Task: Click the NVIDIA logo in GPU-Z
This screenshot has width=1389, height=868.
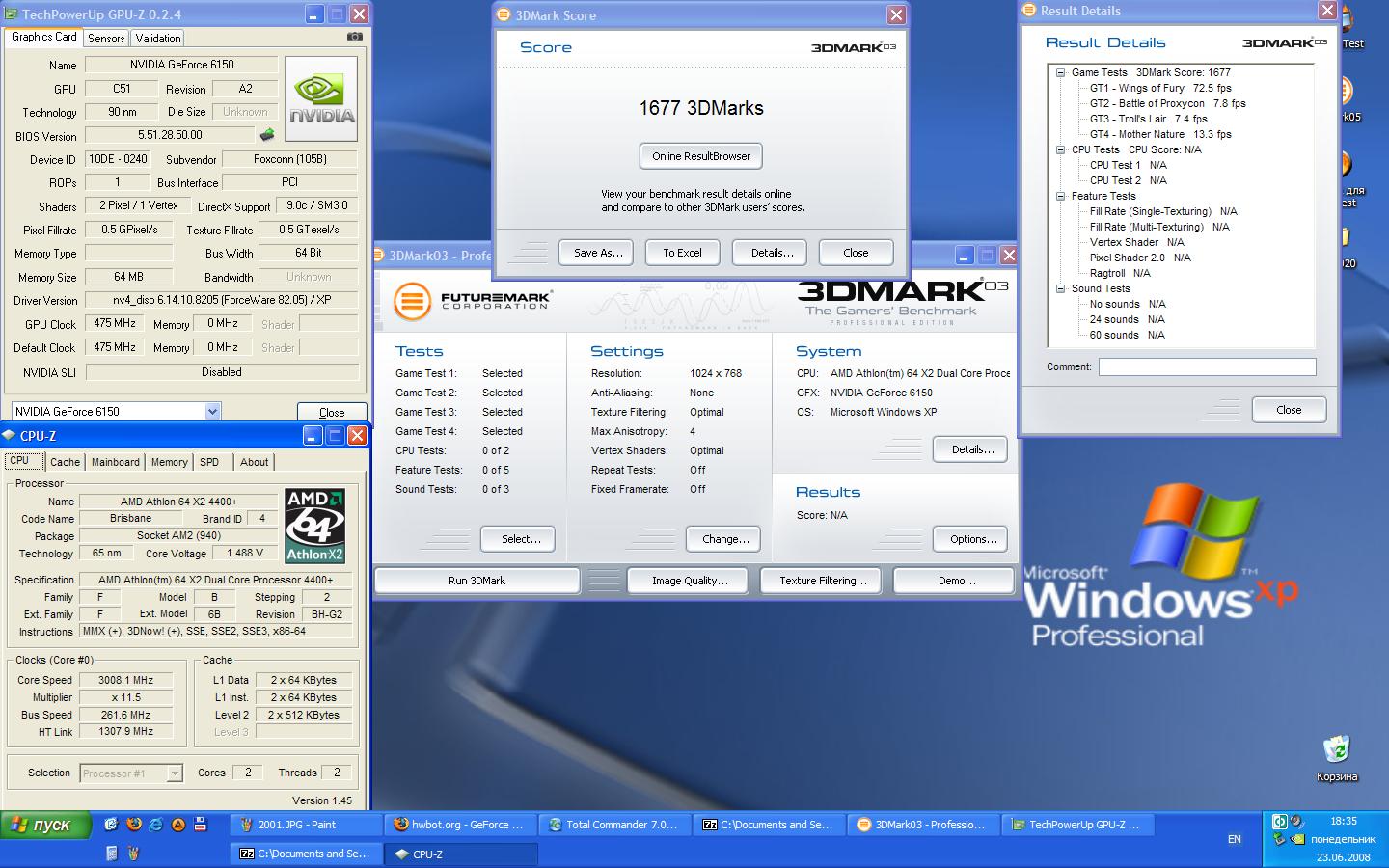Action: coord(321,99)
